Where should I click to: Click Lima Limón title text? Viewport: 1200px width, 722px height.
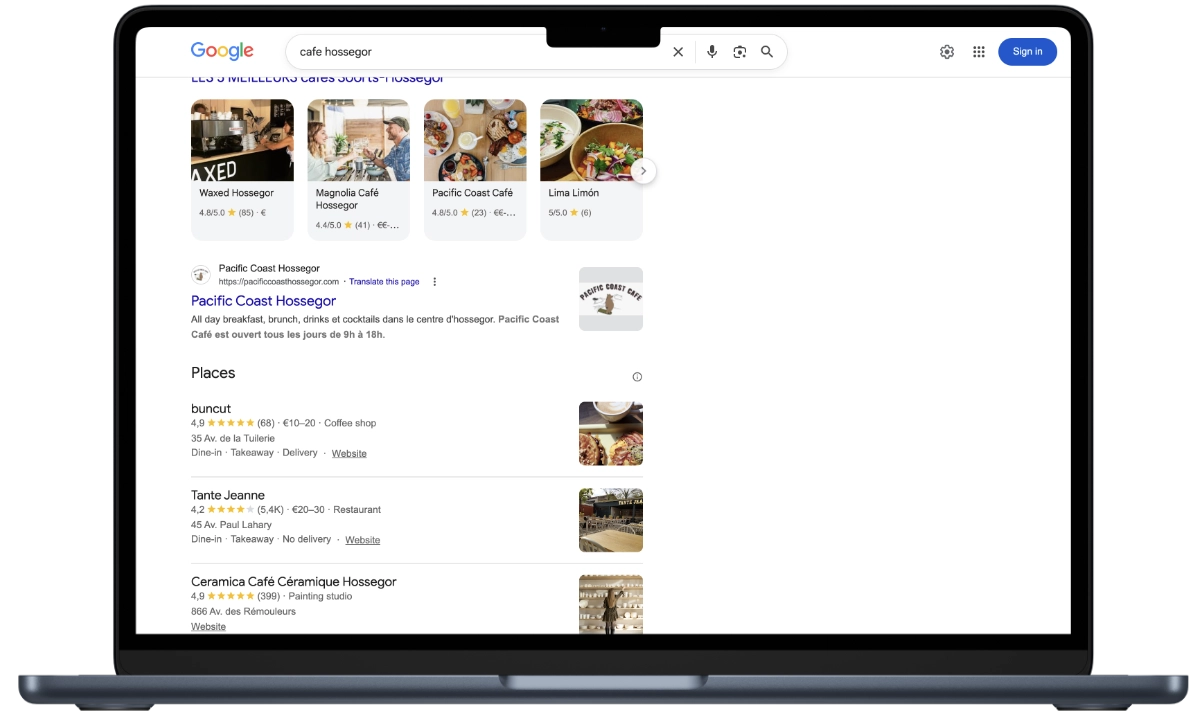(x=574, y=193)
